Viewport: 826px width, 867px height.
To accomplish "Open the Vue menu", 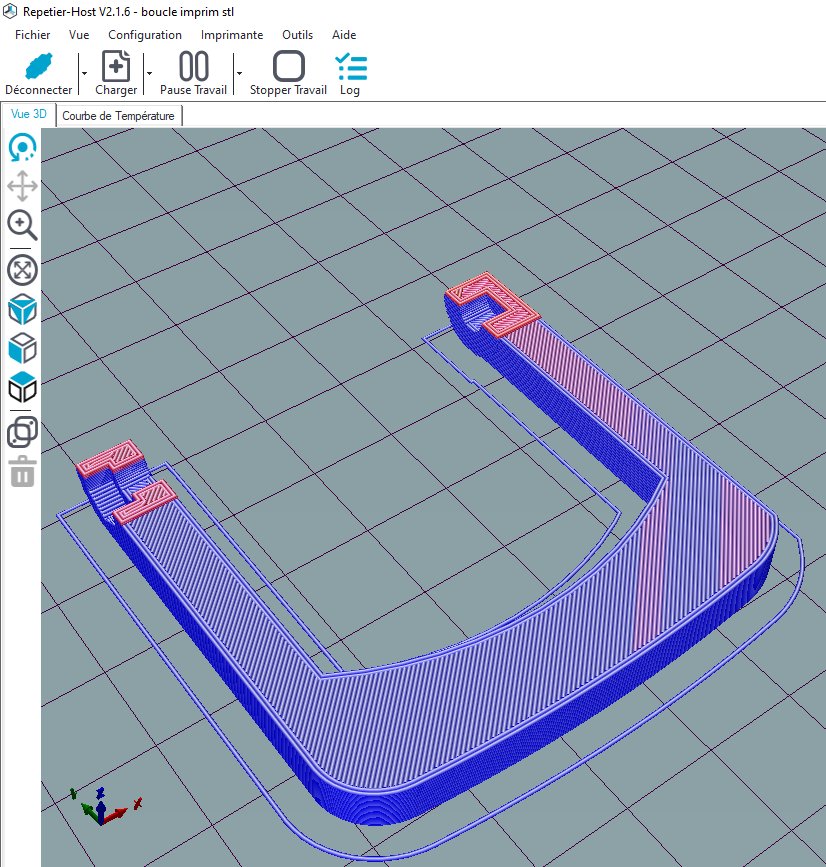I will [79, 35].
